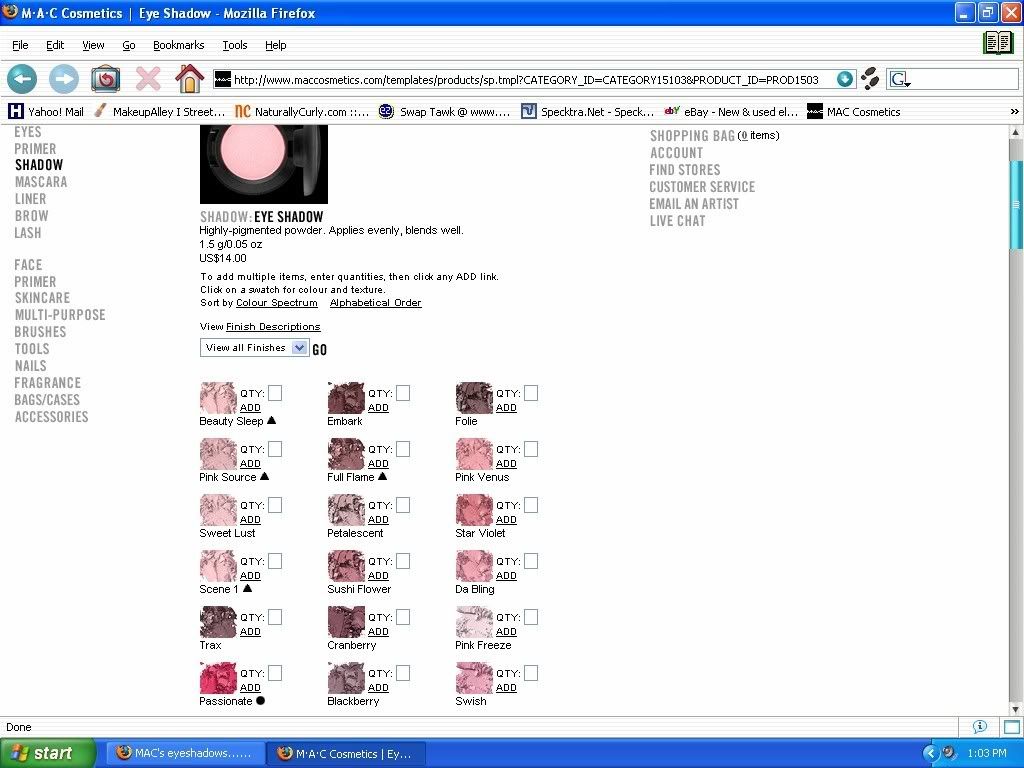Select the Trax color swatch
The image size is (1024, 768).
[218, 622]
